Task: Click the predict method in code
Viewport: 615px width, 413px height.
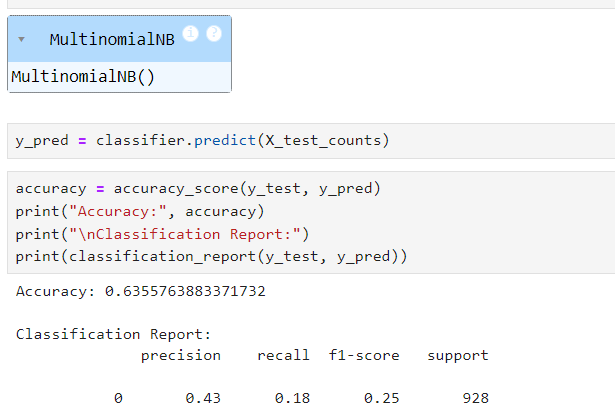Action: [x=226, y=140]
